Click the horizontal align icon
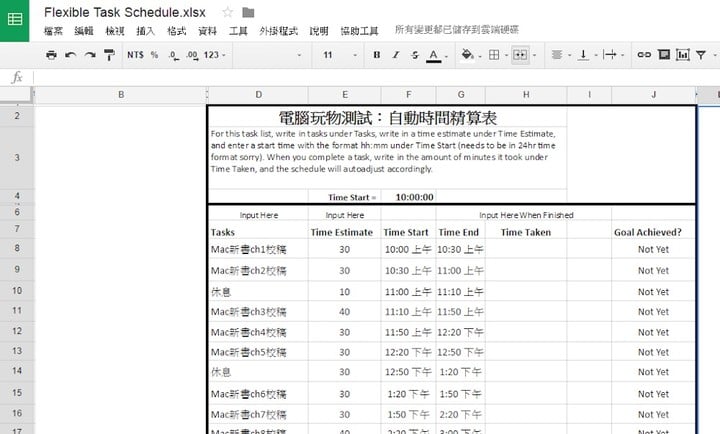720x434 pixels. pyautogui.click(x=557, y=55)
